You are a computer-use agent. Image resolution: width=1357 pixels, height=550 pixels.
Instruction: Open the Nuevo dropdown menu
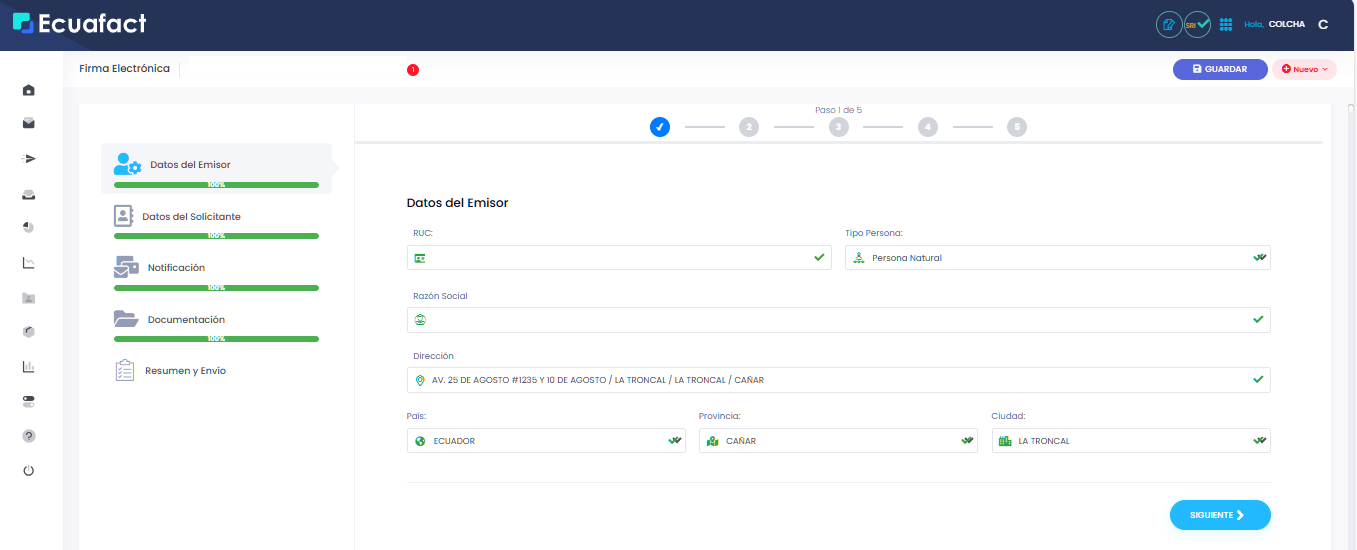click(x=1304, y=69)
